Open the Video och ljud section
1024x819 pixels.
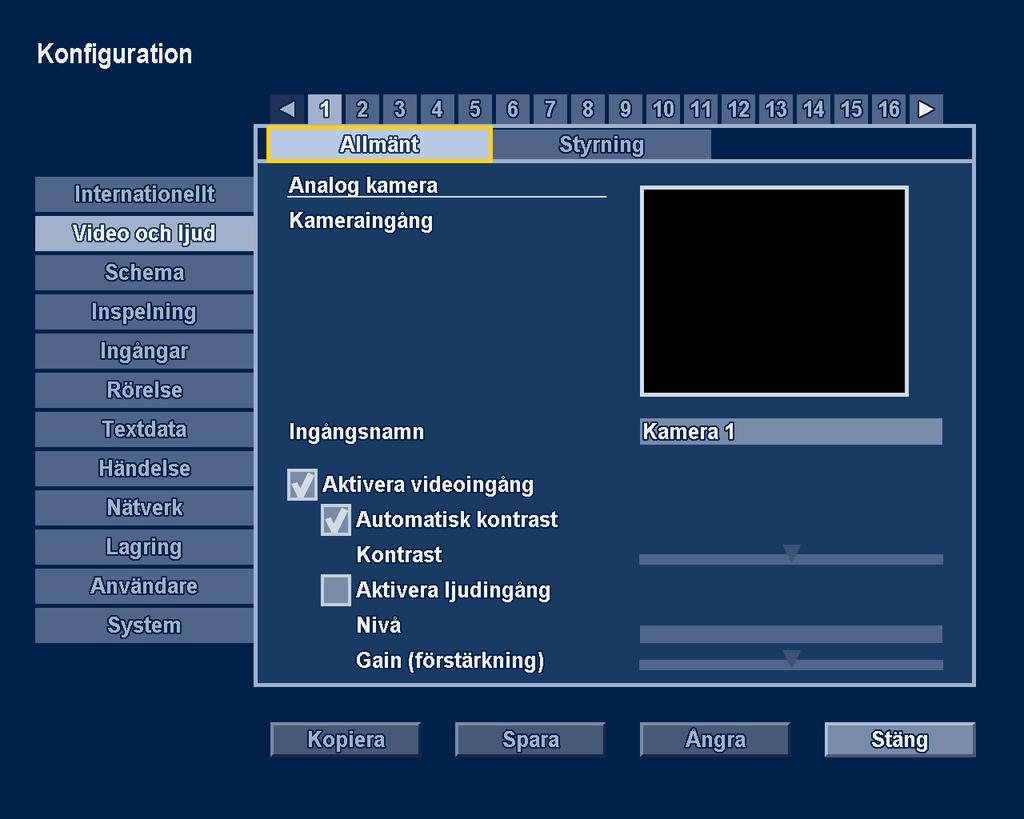[144, 233]
